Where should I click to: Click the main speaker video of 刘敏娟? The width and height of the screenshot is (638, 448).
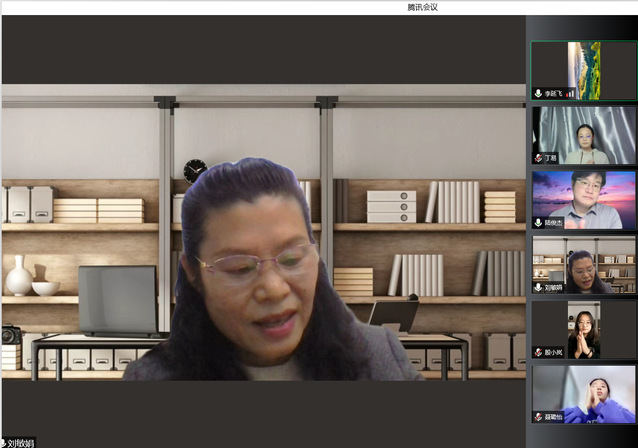263,230
